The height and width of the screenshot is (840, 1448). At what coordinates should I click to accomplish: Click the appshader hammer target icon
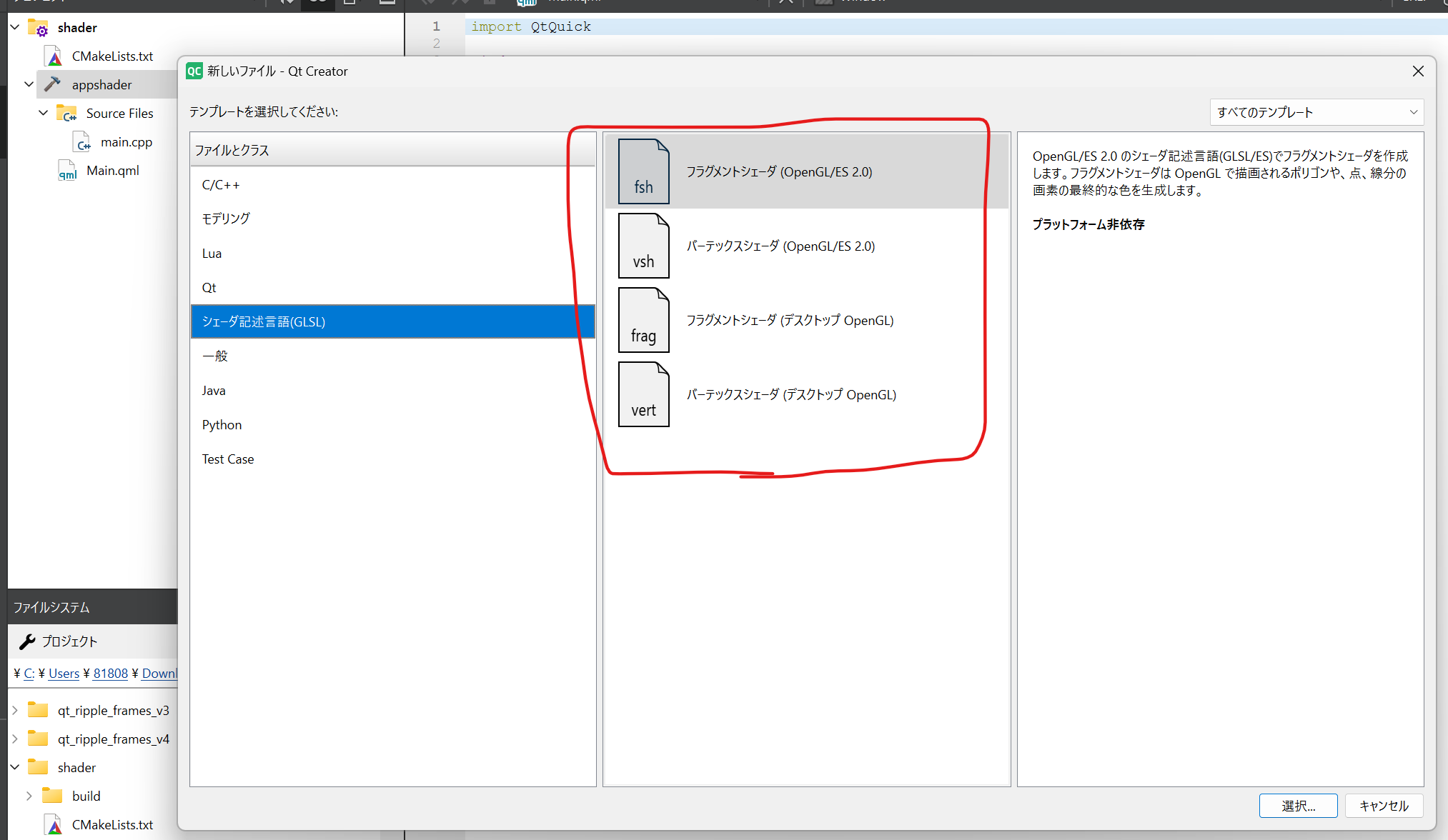point(52,84)
